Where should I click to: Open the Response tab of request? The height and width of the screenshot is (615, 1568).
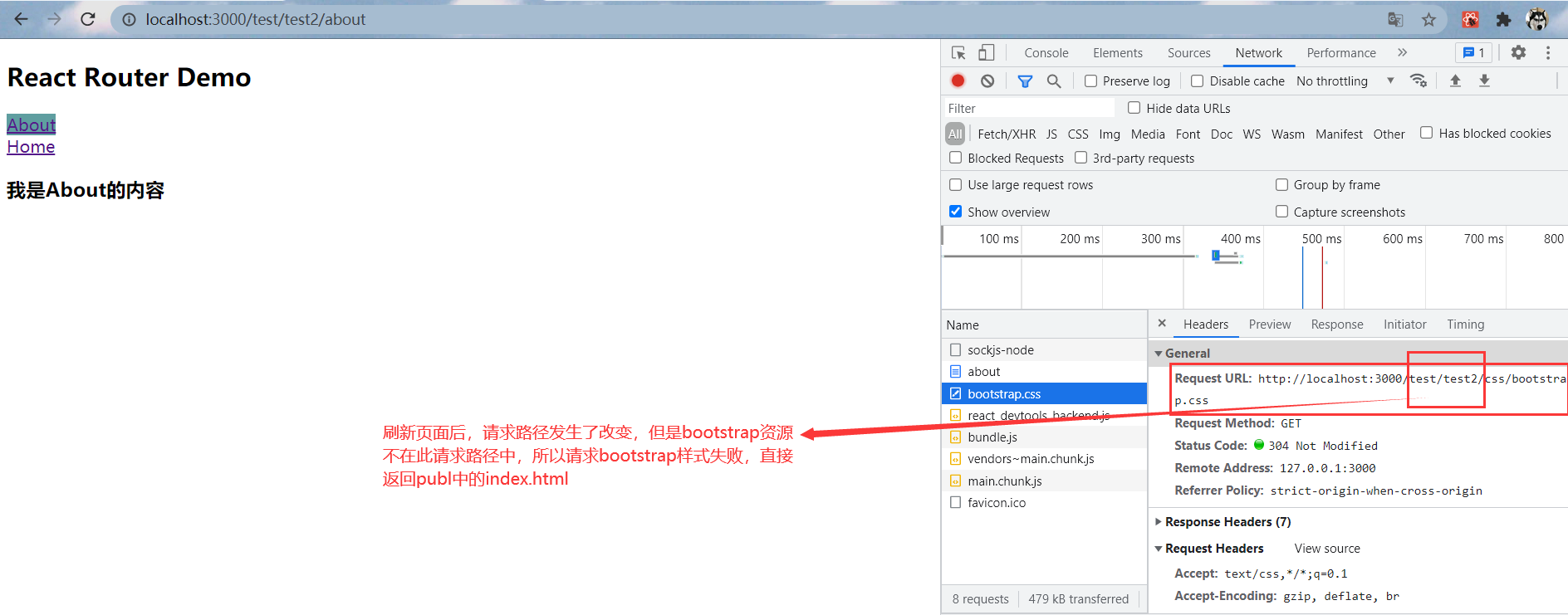1337,325
